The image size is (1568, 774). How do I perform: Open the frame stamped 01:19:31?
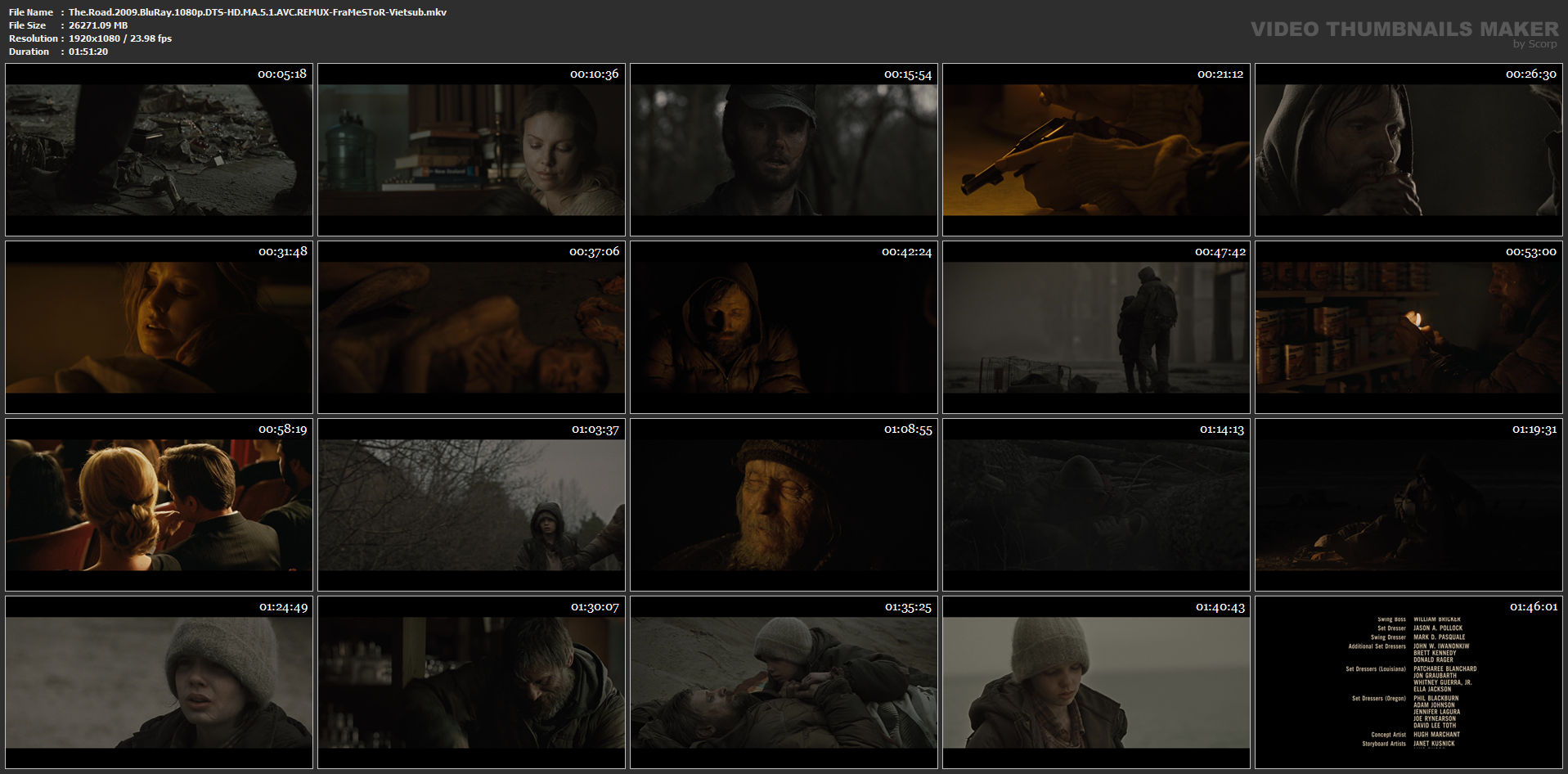(x=1409, y=505)
